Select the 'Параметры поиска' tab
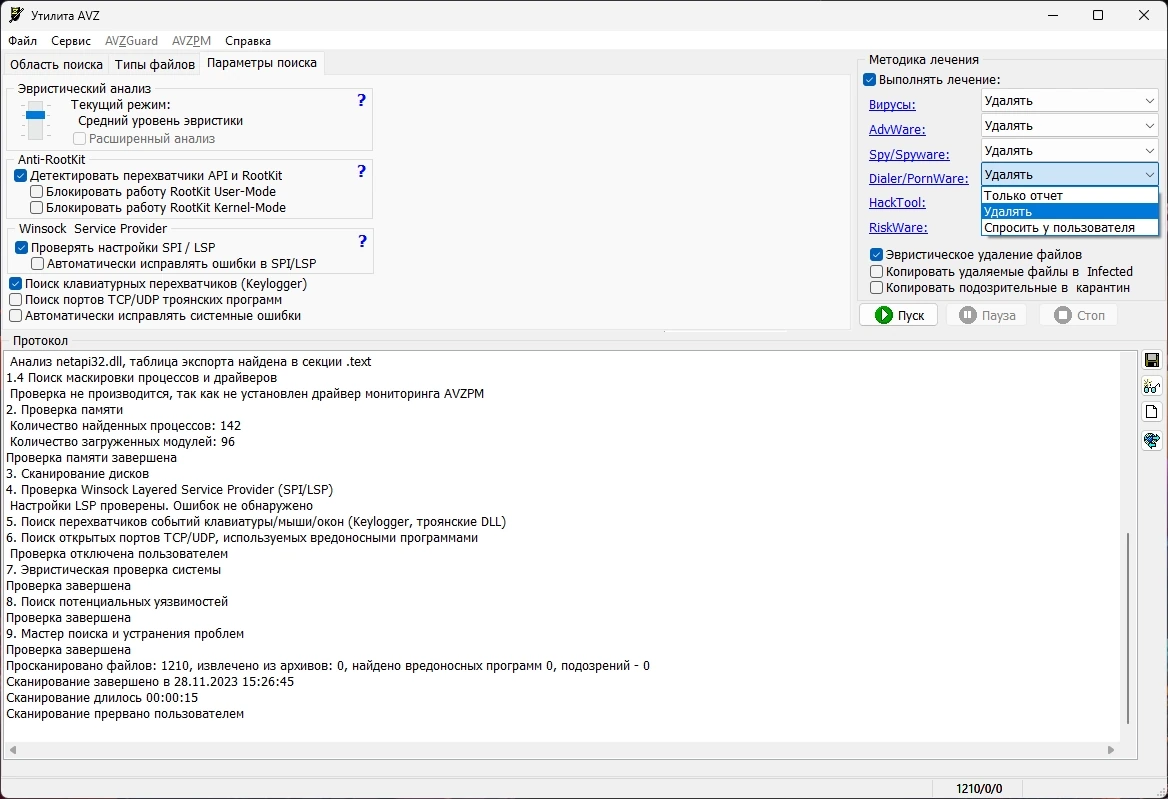Screen dimensions: 1168x799 click(261, 63)
